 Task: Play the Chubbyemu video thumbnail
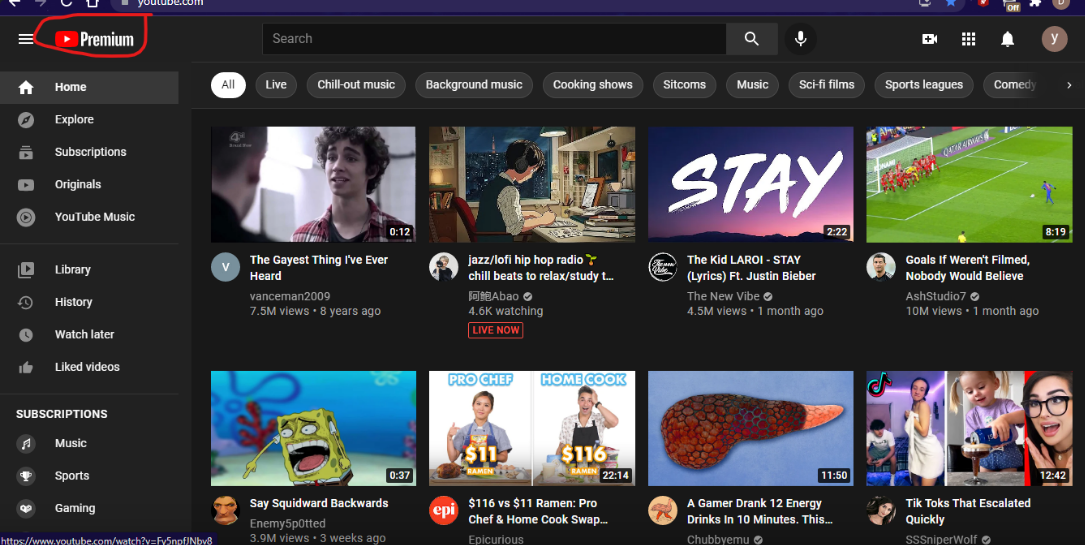pos(751,428)
